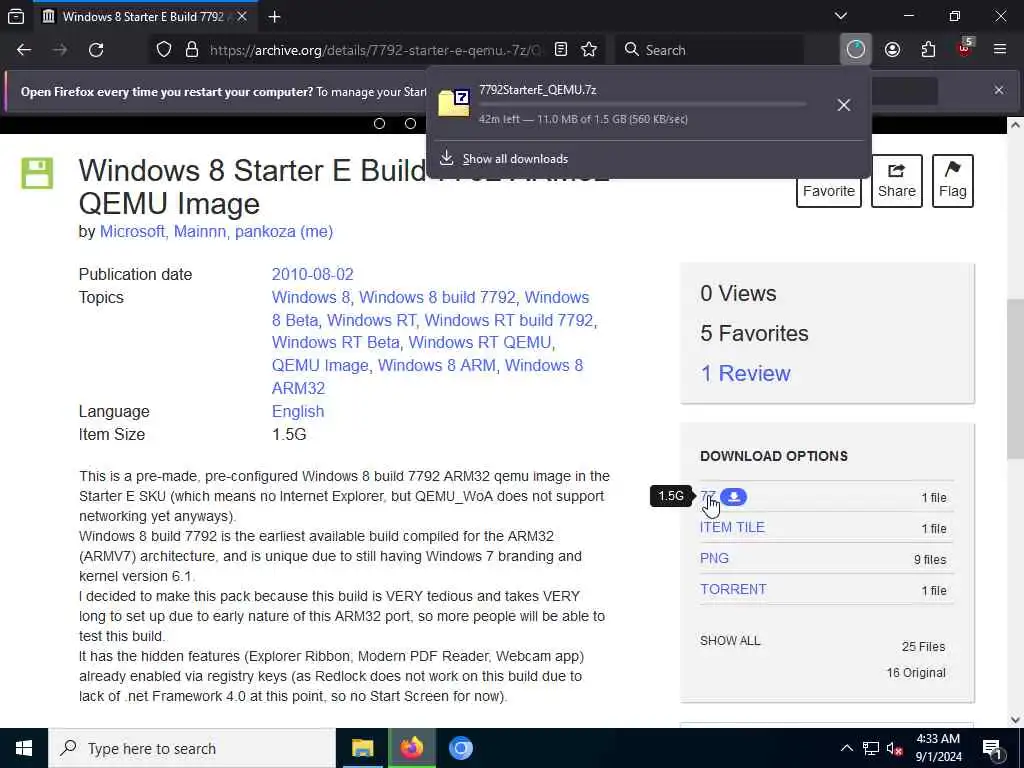Open the 1 Review link
The image size is (1024, 768).
[x=745, y=374]
